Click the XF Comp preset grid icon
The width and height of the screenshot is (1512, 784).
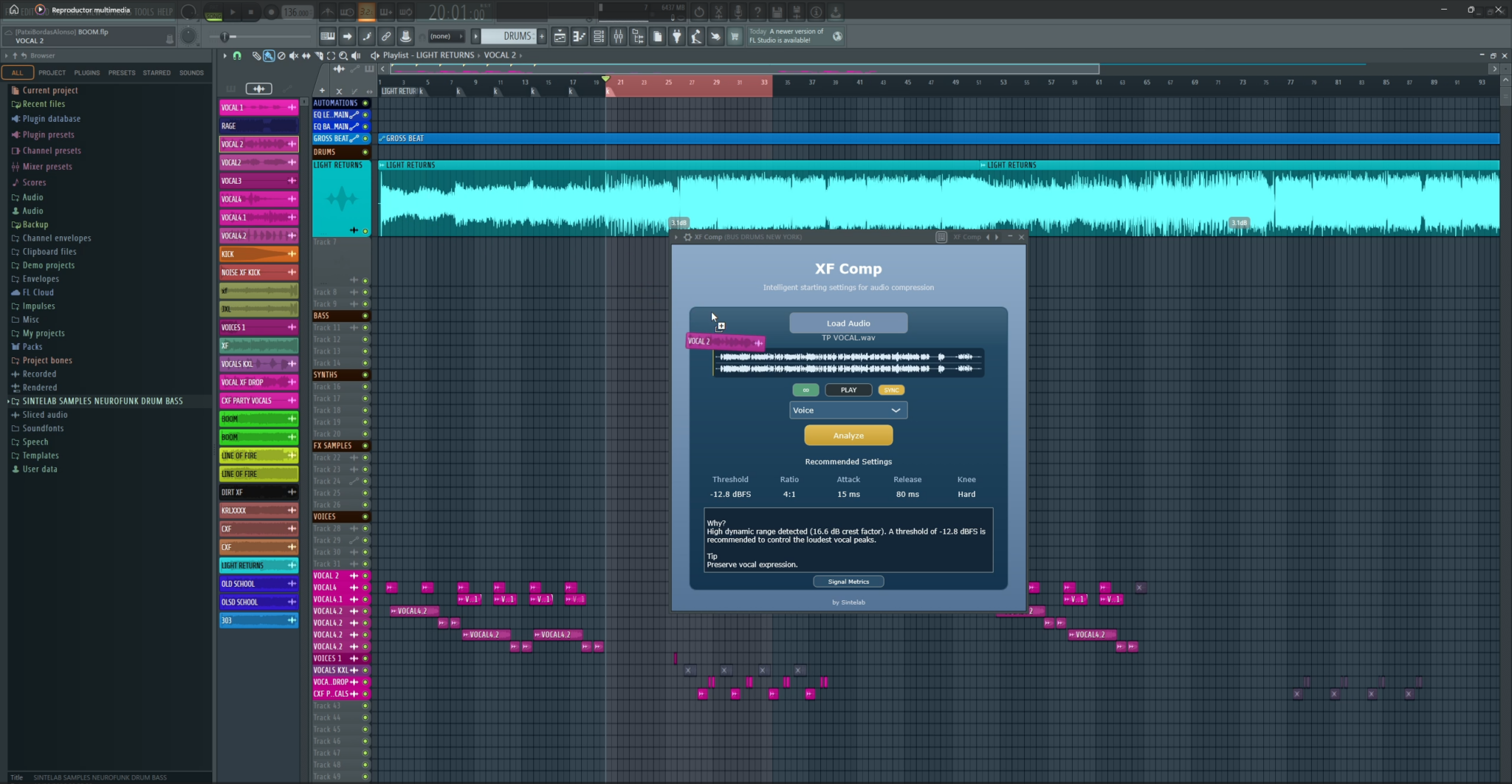pos(941,237)
